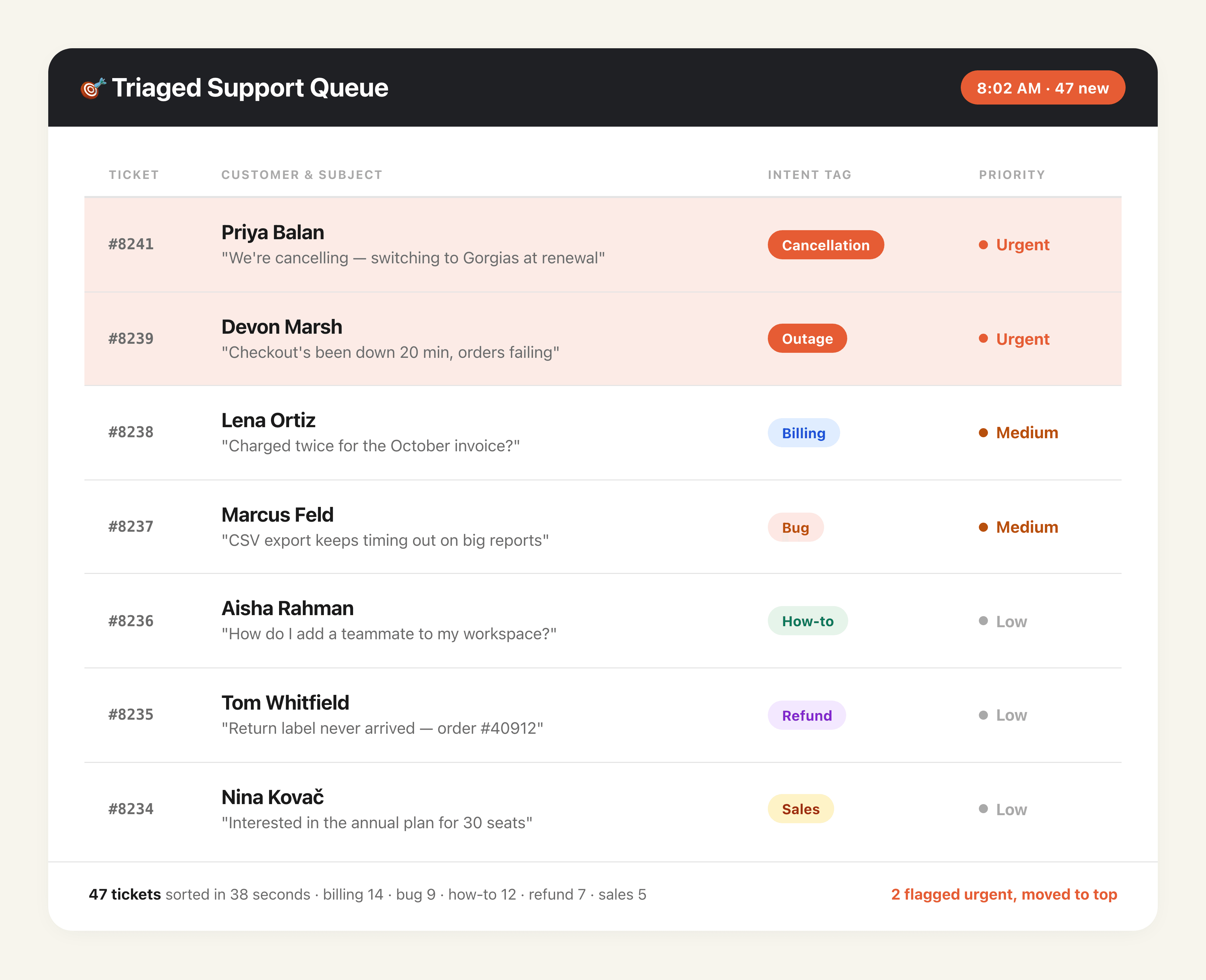The width and height of the screenshot is (1206, 980).
Task: Select the Outage intent tag
Action: tap(807, 339)
